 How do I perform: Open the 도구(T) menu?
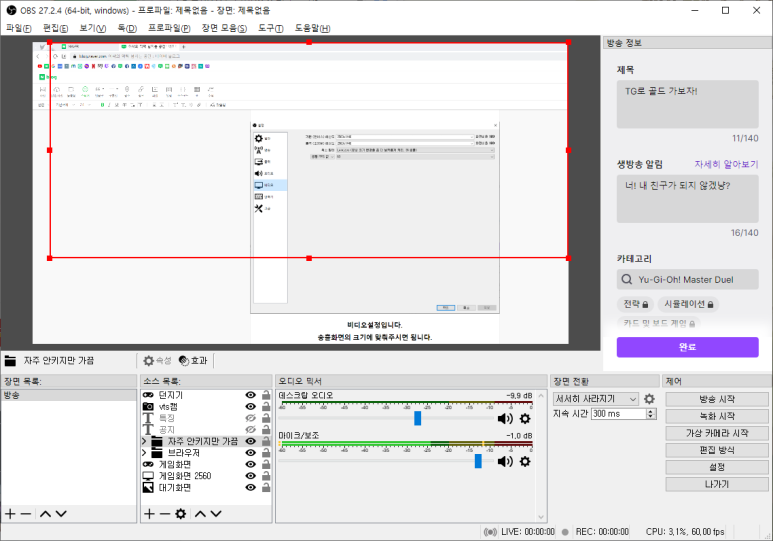click(271, 28)
